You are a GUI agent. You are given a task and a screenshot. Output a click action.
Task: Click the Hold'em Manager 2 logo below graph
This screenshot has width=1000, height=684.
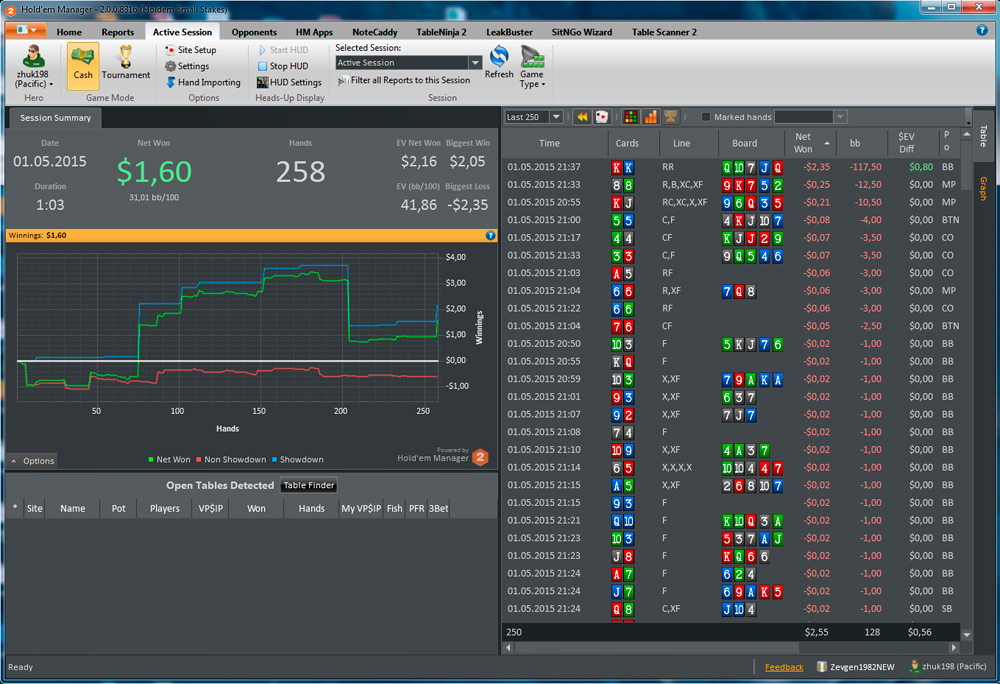pos(481,457)
